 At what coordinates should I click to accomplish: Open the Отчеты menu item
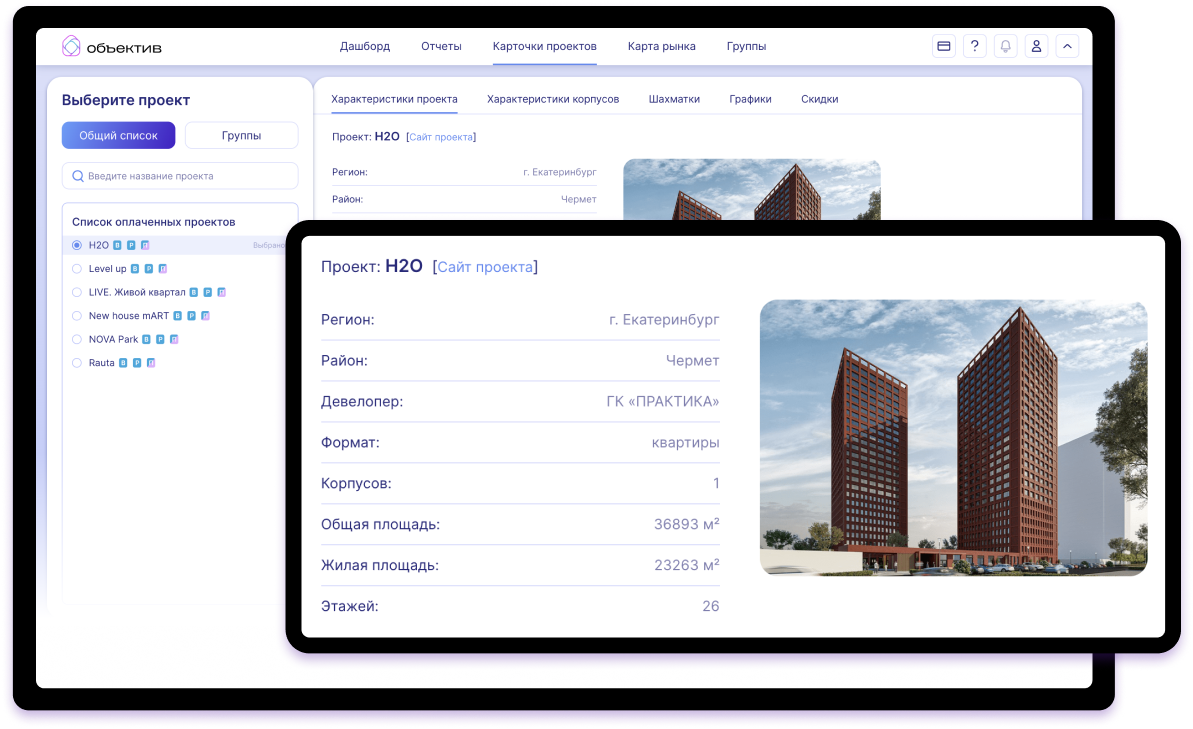pyautogui.click(x=441, y=46)
